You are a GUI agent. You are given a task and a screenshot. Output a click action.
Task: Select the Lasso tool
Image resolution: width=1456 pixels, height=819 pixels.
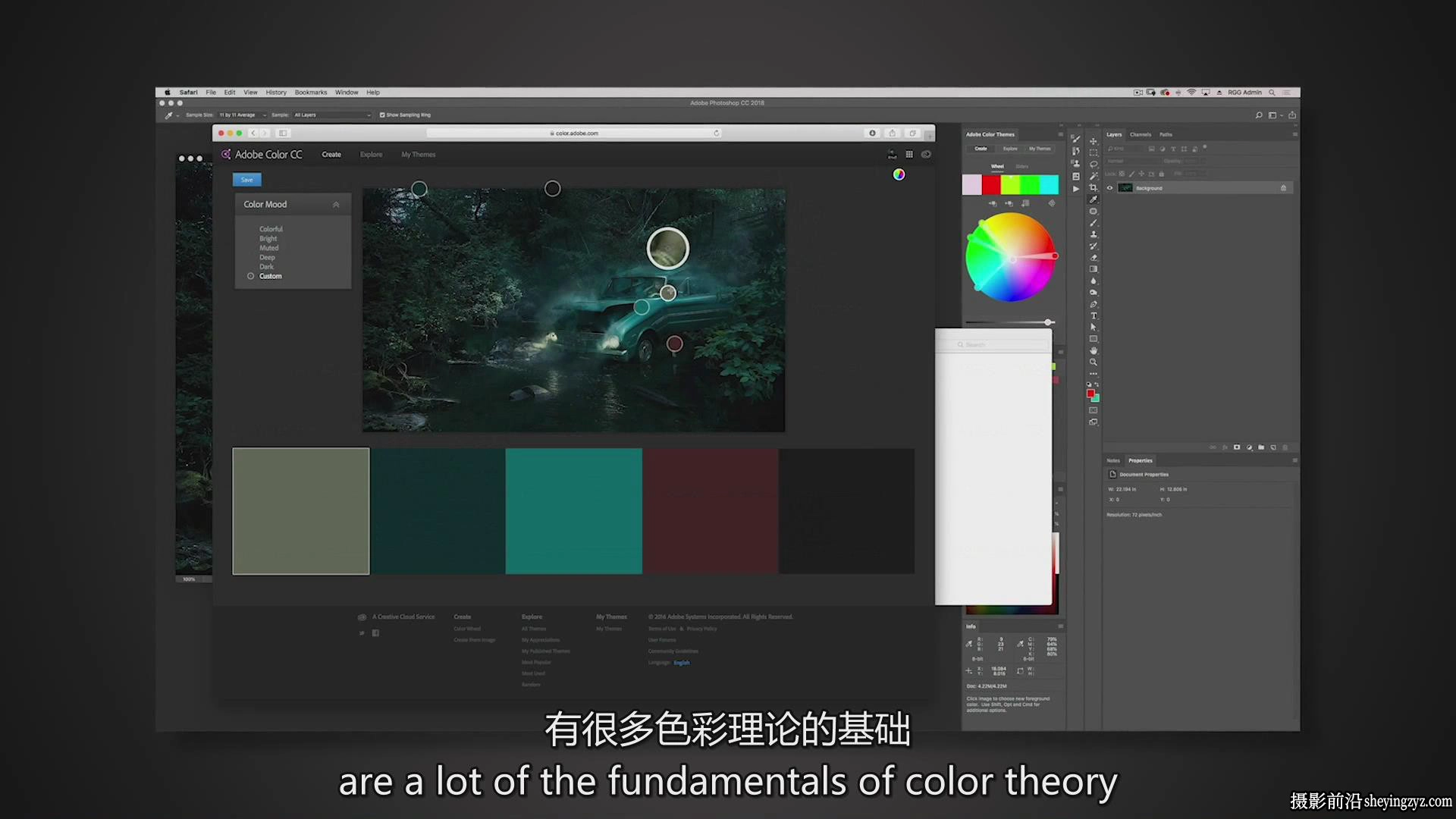pos(1094,164)
